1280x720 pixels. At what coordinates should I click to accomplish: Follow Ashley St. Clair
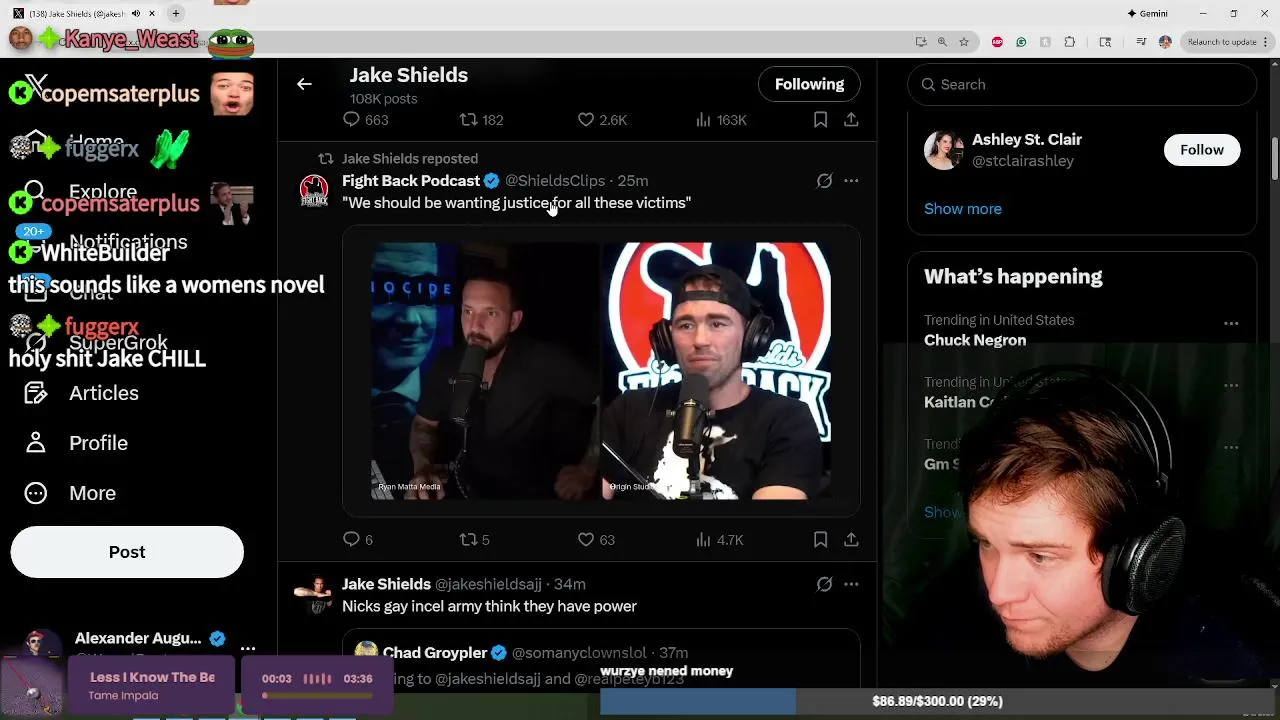click(x=1201, y=149)
